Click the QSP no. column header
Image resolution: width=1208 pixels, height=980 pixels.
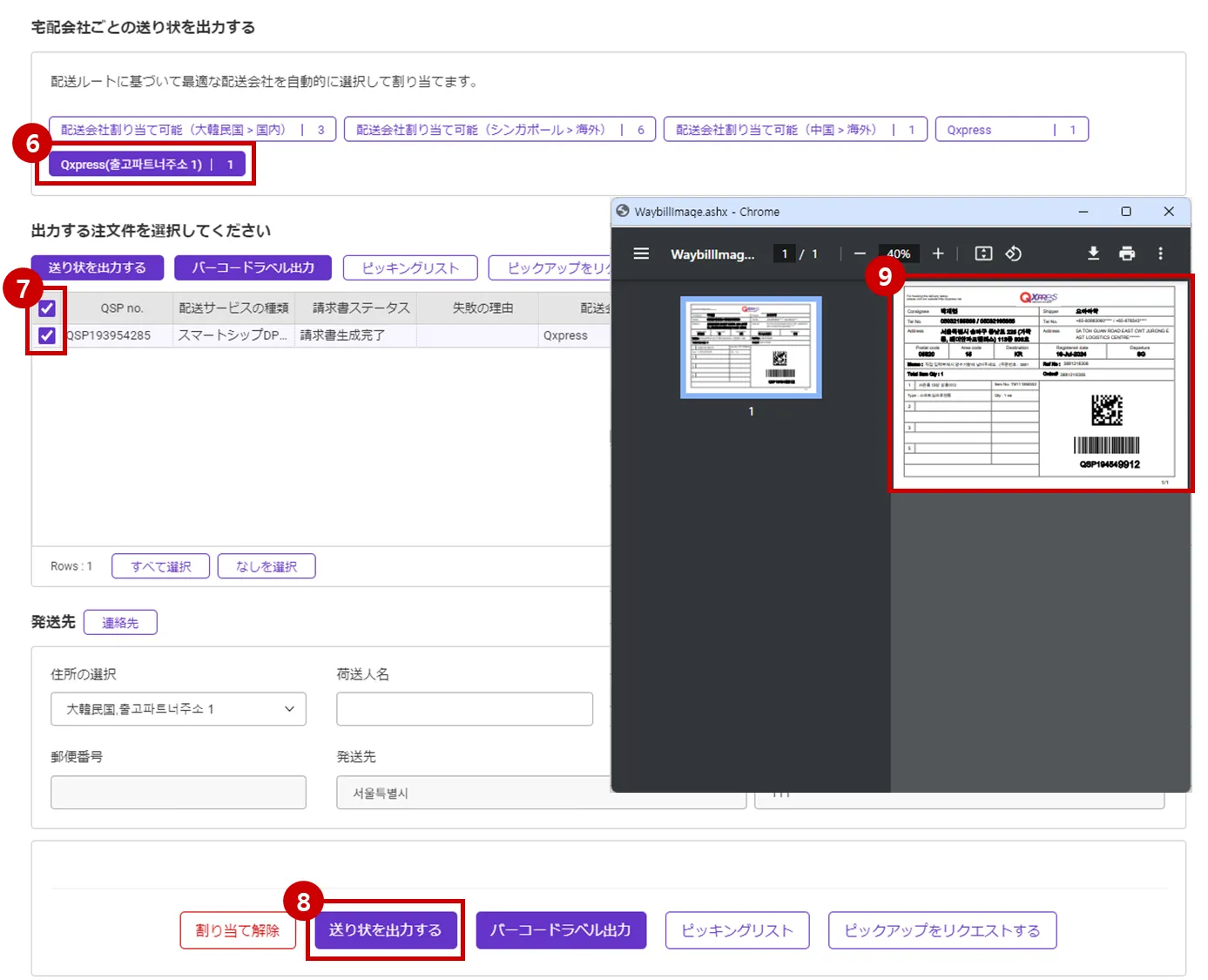pyautogui.click(x=121, y=308)
